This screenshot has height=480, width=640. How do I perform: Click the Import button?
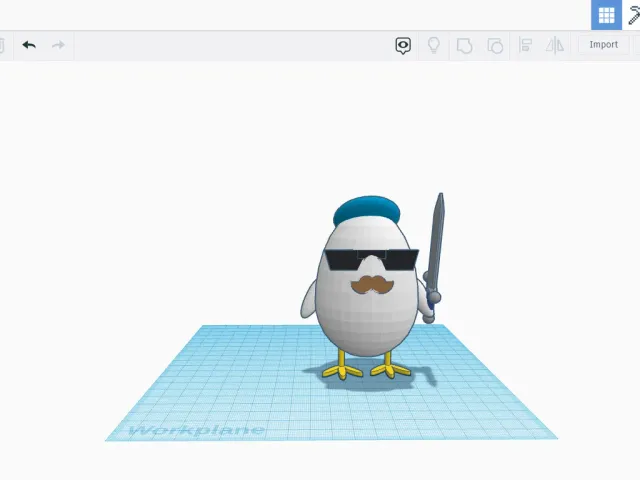(x=603, y=44)
